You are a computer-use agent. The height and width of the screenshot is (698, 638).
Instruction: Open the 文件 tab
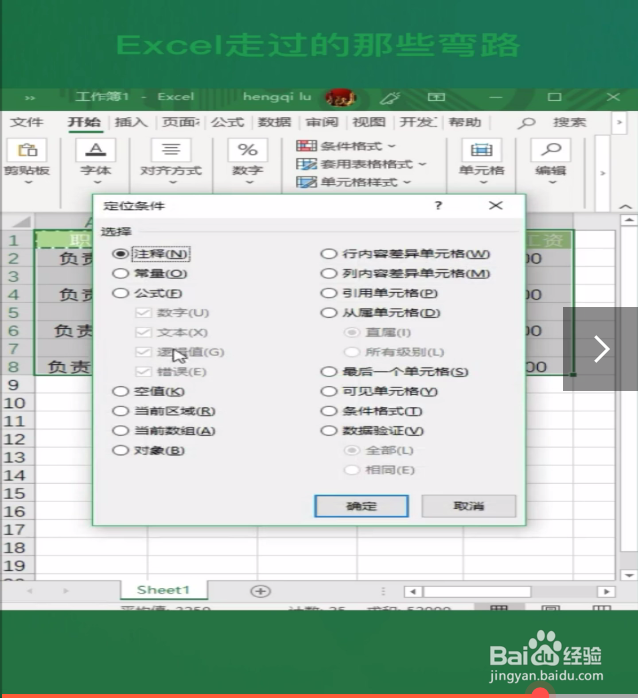tap(26, 122)
